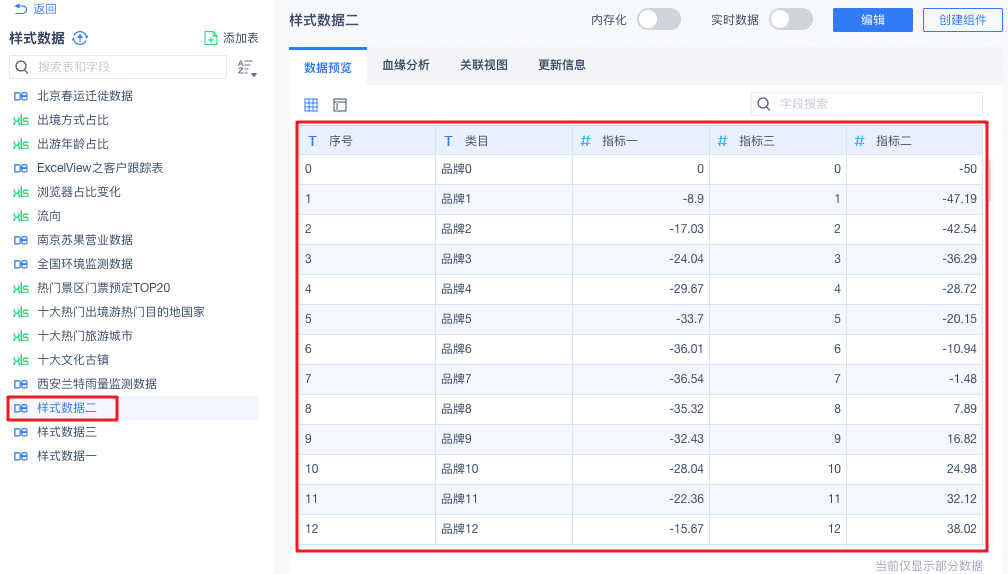The image size is (1008, 574).
Task: Click the # type icon of 指标一 column
Action: pyautogui.click(x=585, y=141)
